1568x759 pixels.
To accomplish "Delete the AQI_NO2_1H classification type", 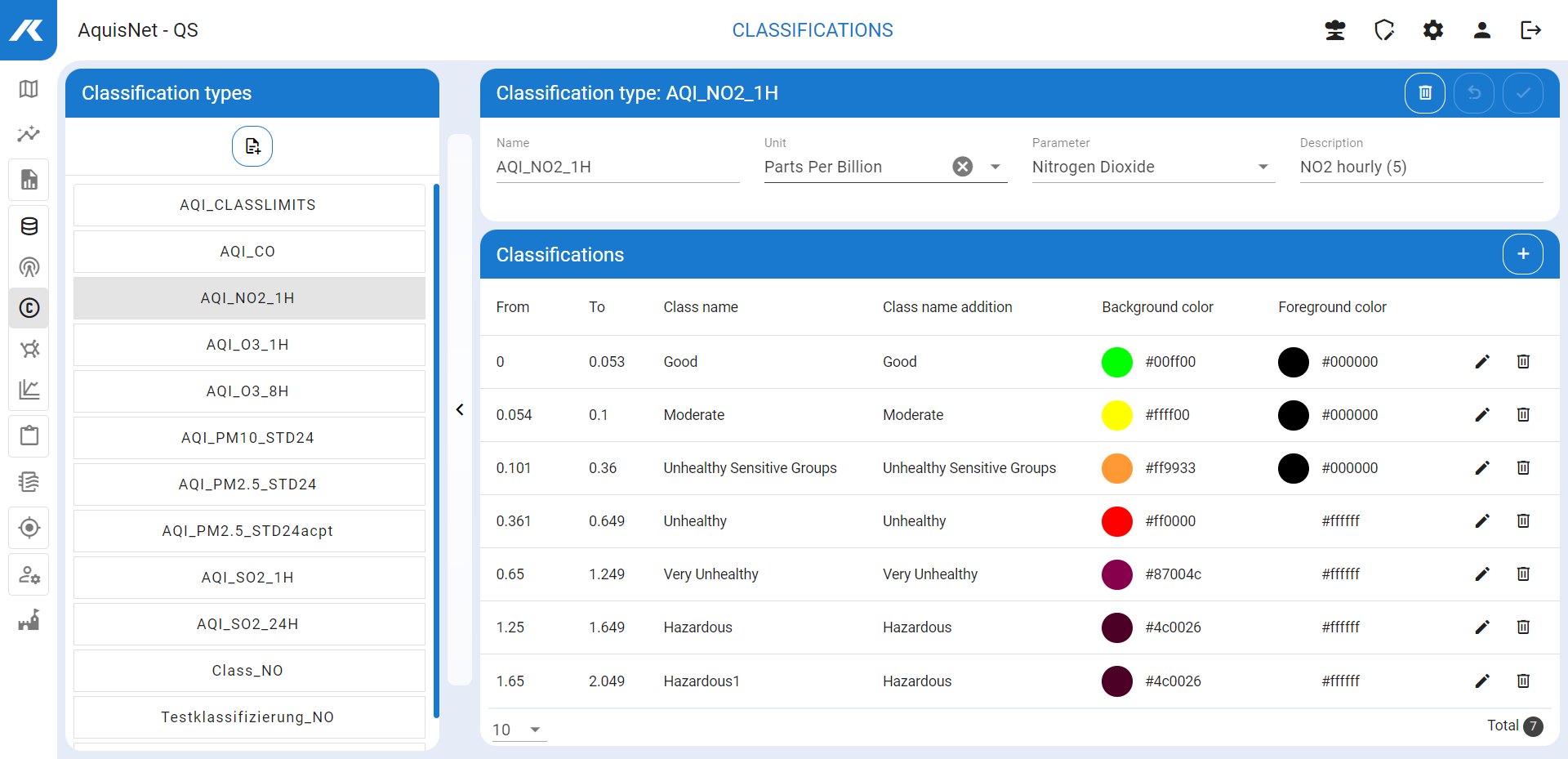I will point(1424,93).
